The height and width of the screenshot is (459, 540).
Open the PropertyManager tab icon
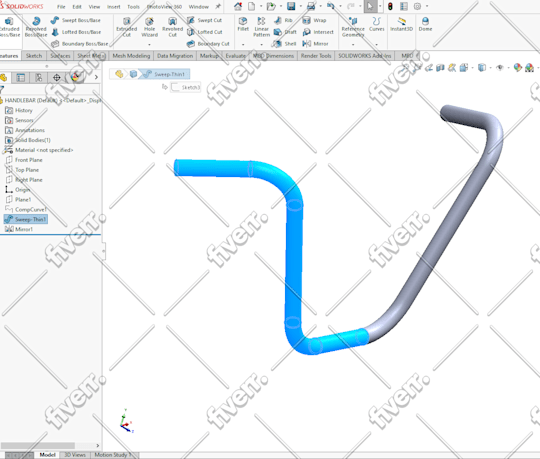pyautogui.click(x=21, y=77)
